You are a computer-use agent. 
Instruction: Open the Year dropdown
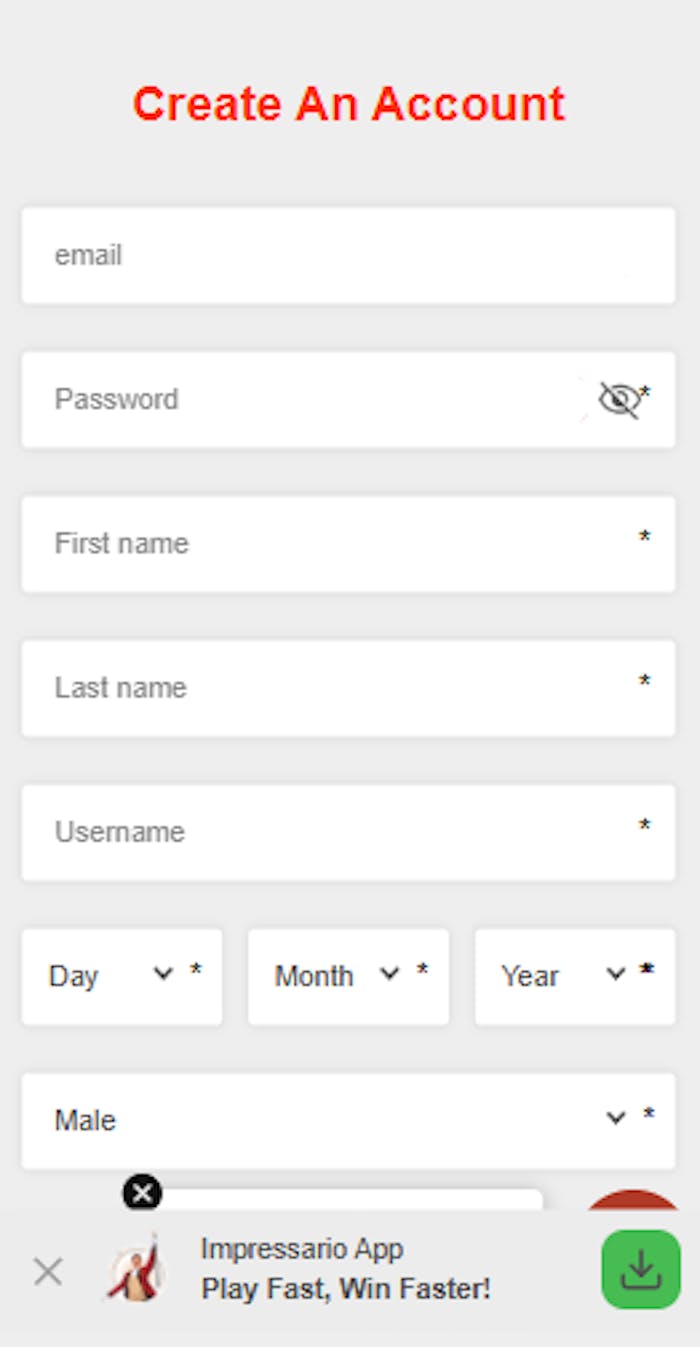[x=575, y=977]
